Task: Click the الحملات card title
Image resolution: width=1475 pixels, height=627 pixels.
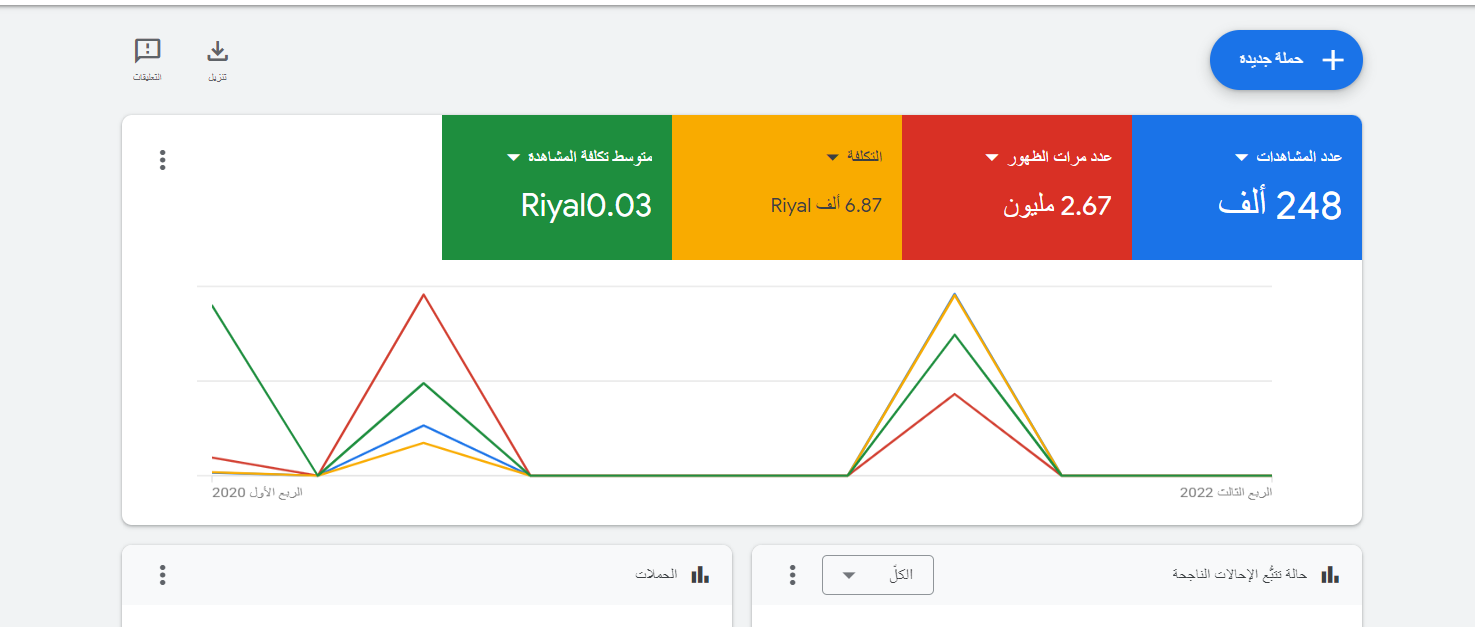Action: pyautogui.click(x=656, y=575)
